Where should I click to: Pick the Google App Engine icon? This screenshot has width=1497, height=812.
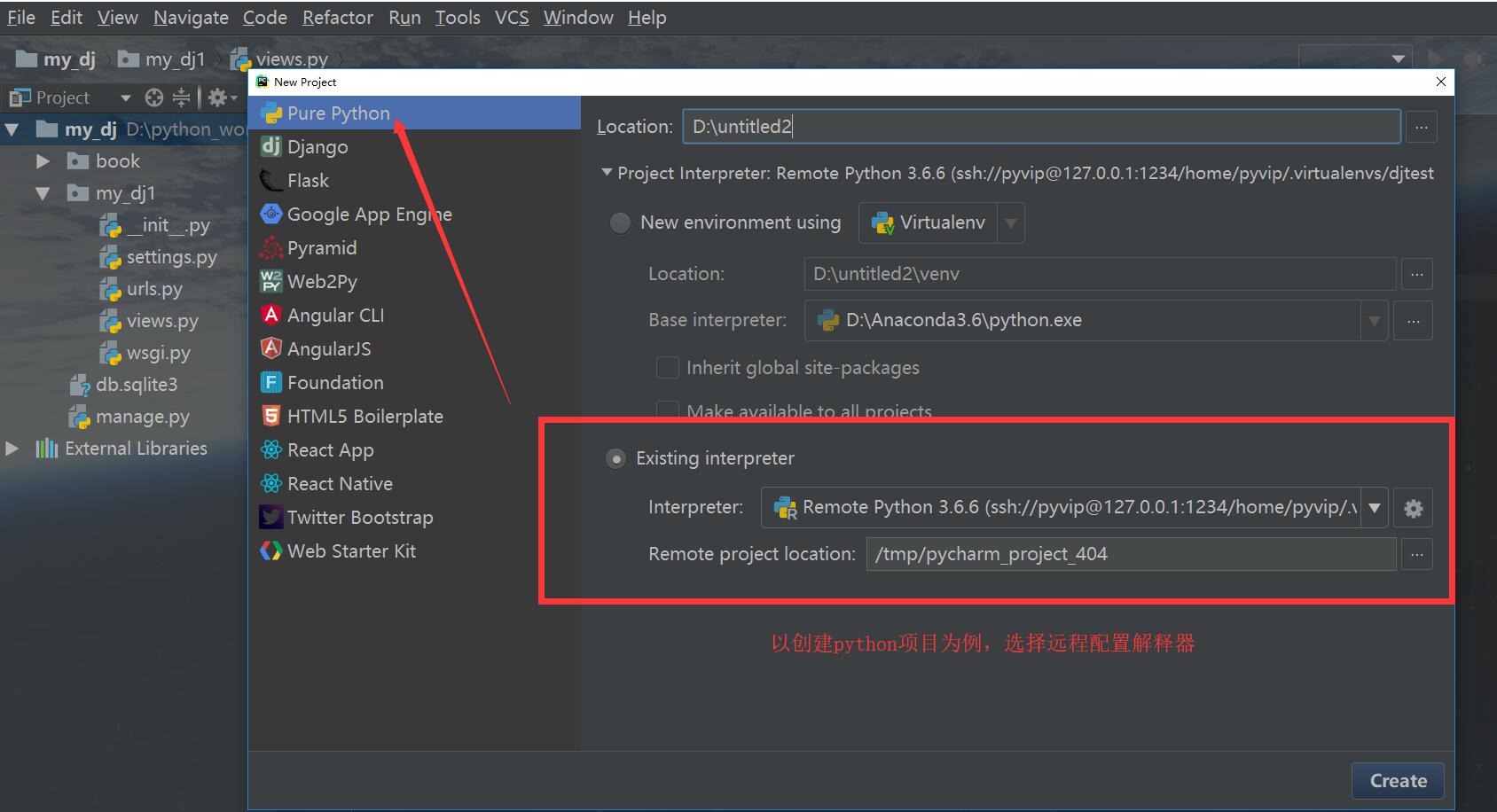click(x=270, y=215)
